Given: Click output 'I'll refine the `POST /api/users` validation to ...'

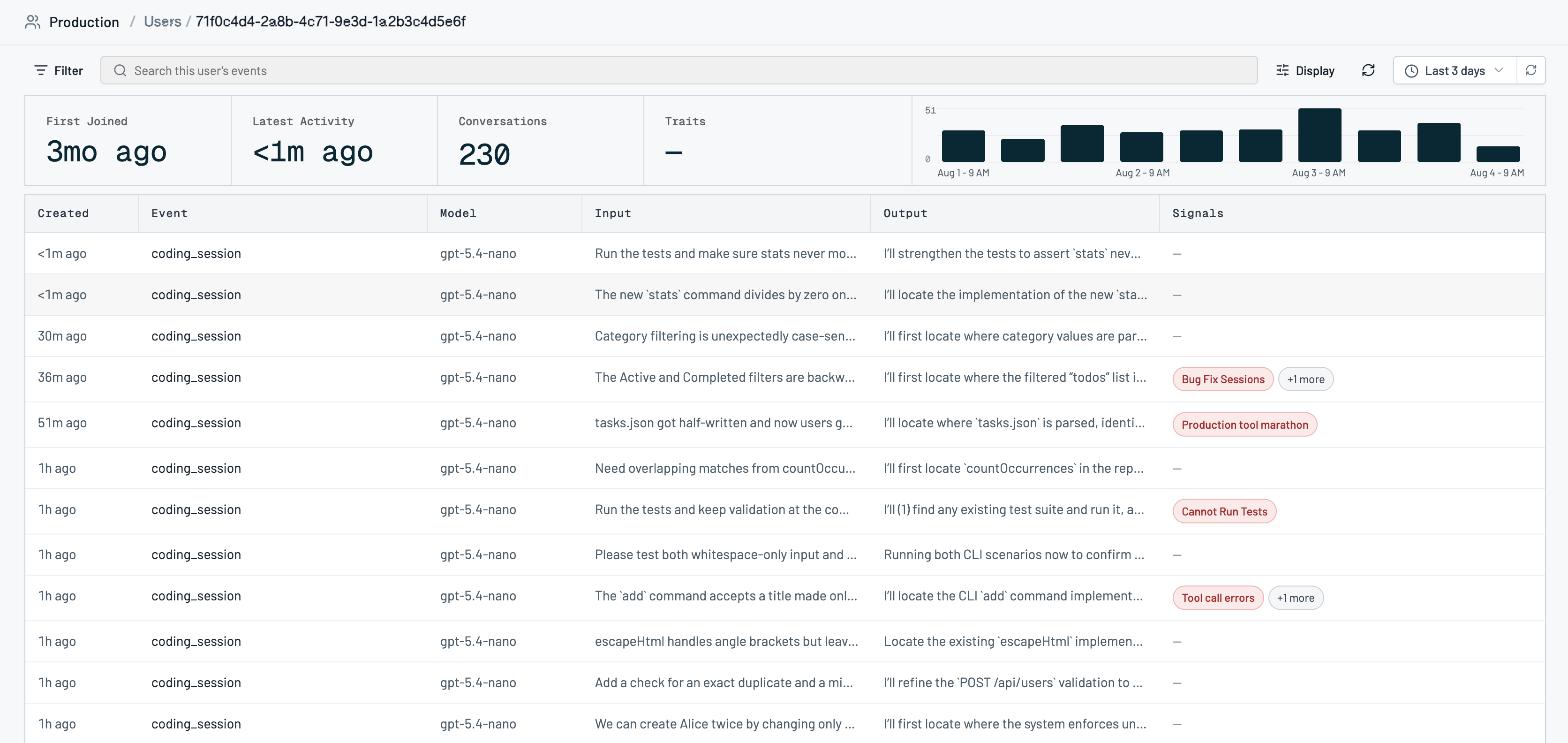Looking at the screenshot, I should 1013,682.
